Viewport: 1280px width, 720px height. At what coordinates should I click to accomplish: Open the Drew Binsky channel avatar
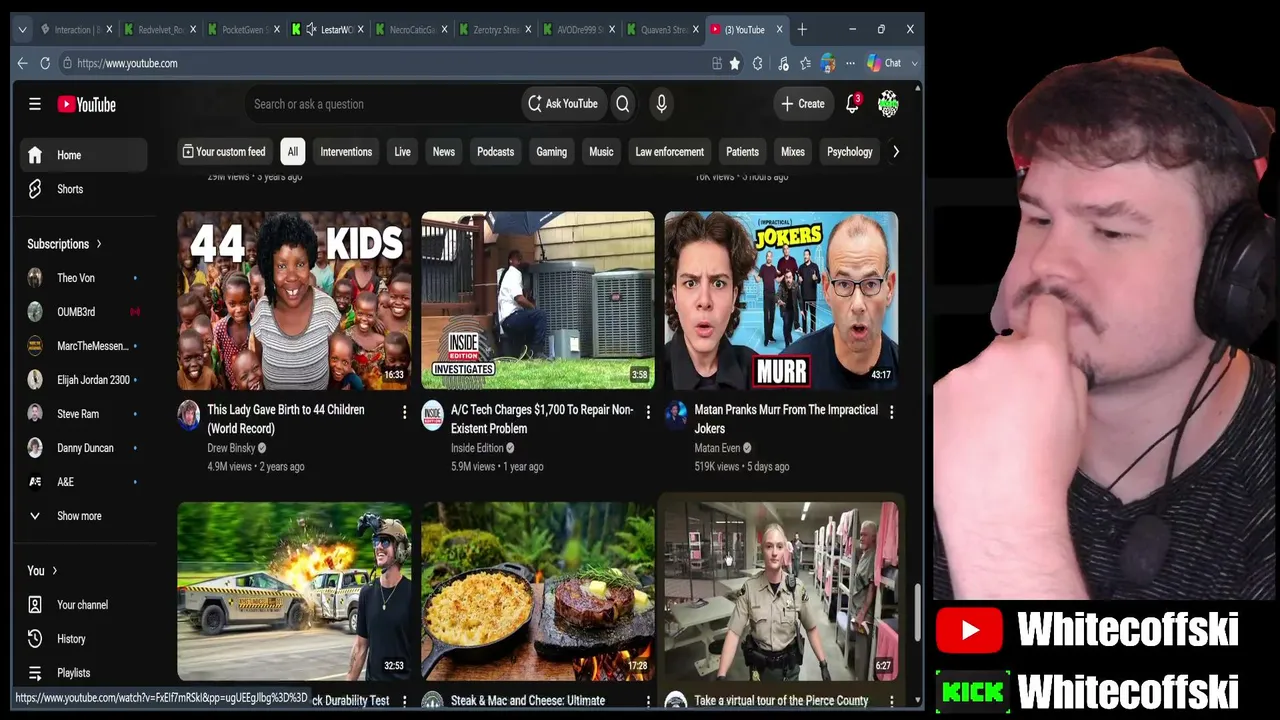click(189, 415)
